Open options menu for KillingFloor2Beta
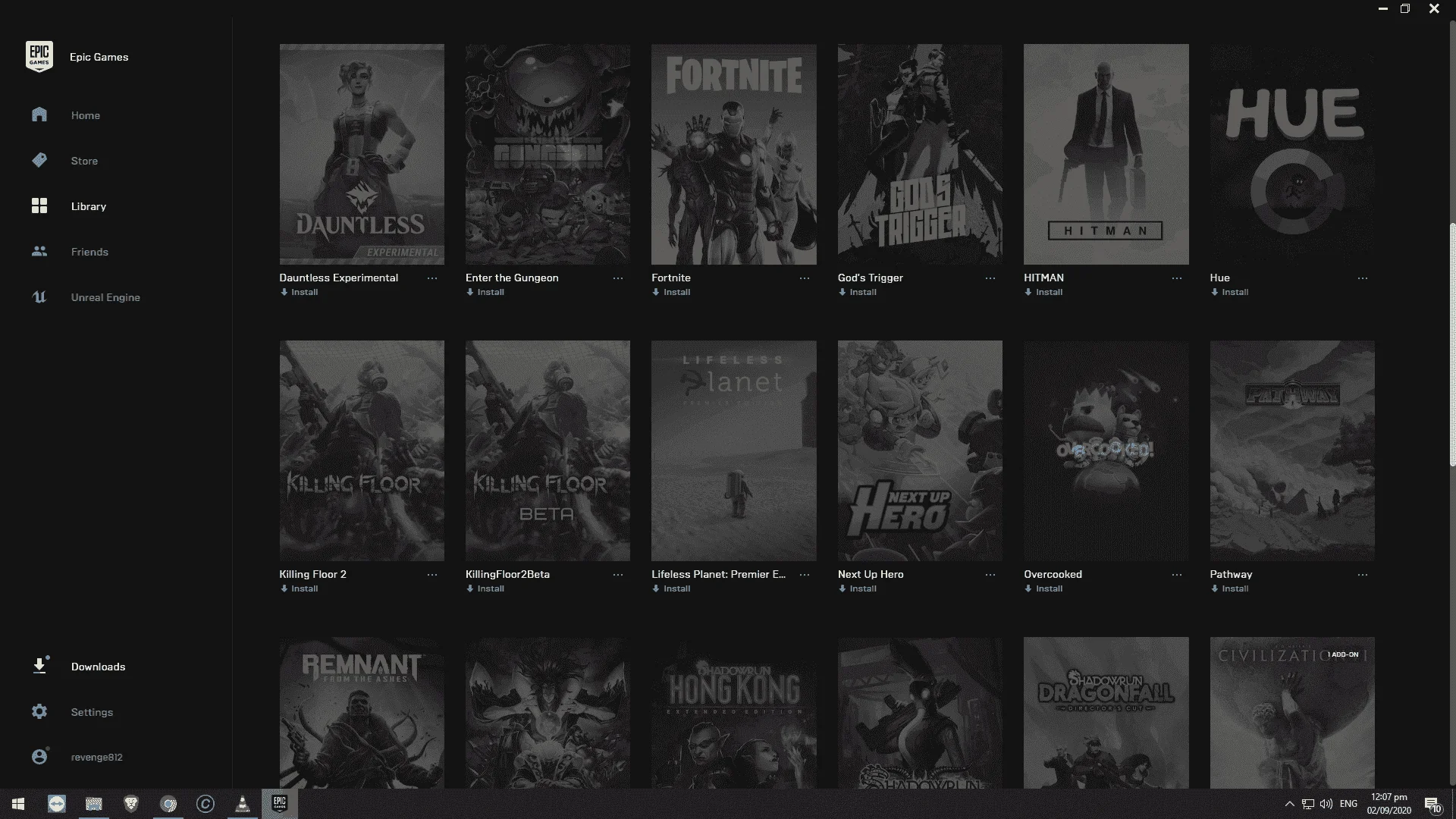Screen dimensions: 1456x819 point(618,575)
